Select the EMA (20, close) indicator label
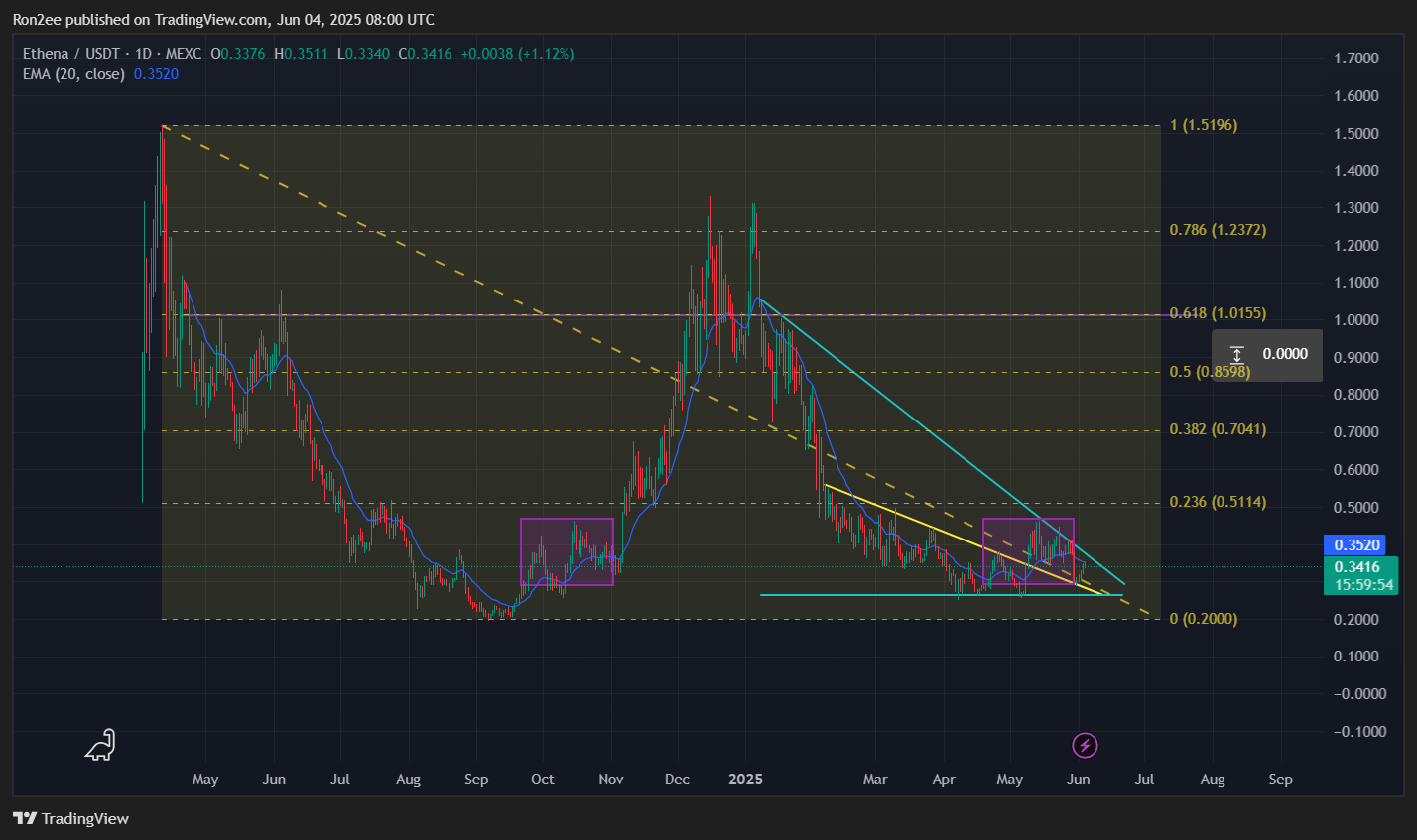This screenshot has width=1417, height=840. click(x=74, y=74)
